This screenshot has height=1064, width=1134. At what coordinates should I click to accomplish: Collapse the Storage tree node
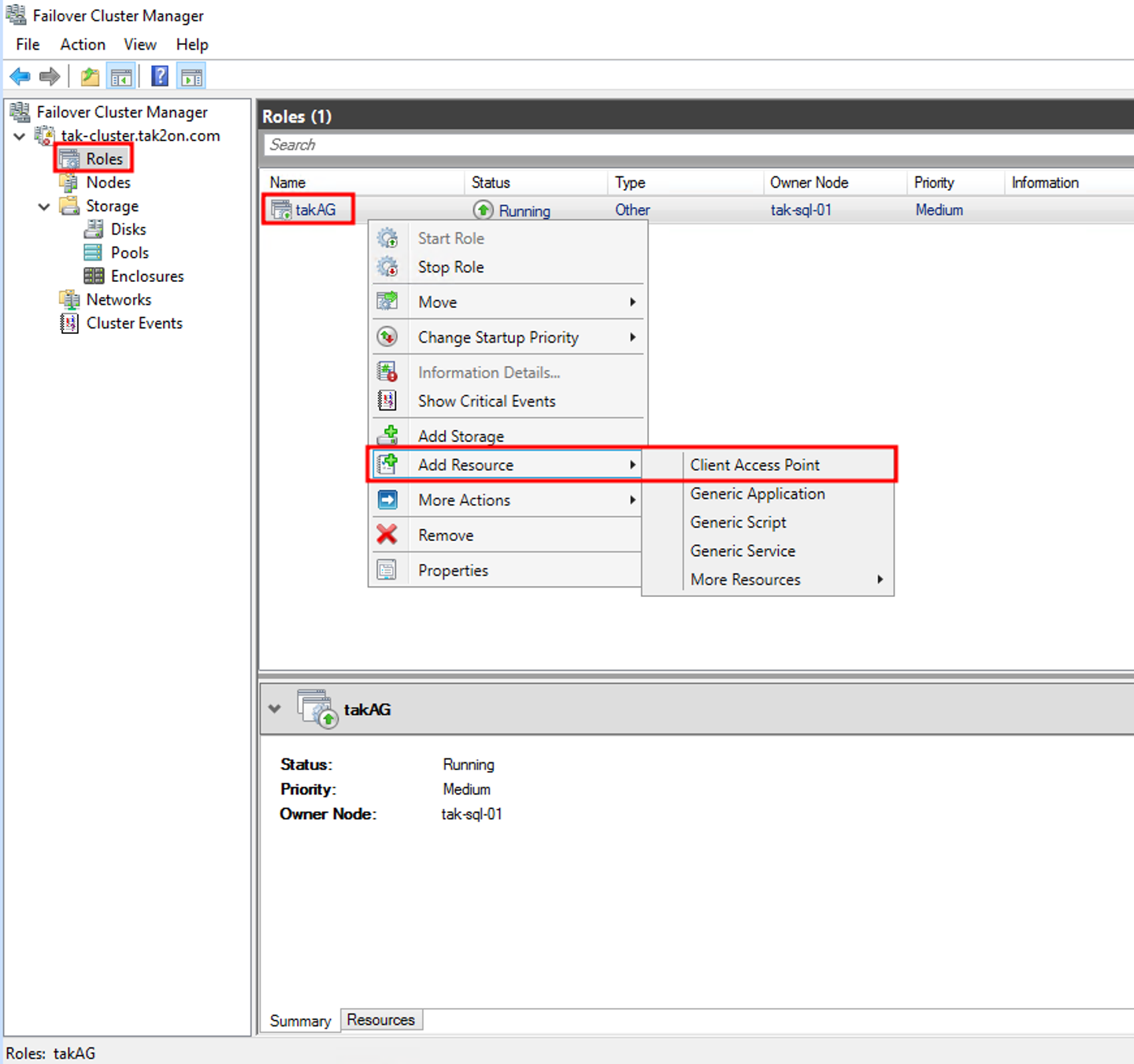44,206
